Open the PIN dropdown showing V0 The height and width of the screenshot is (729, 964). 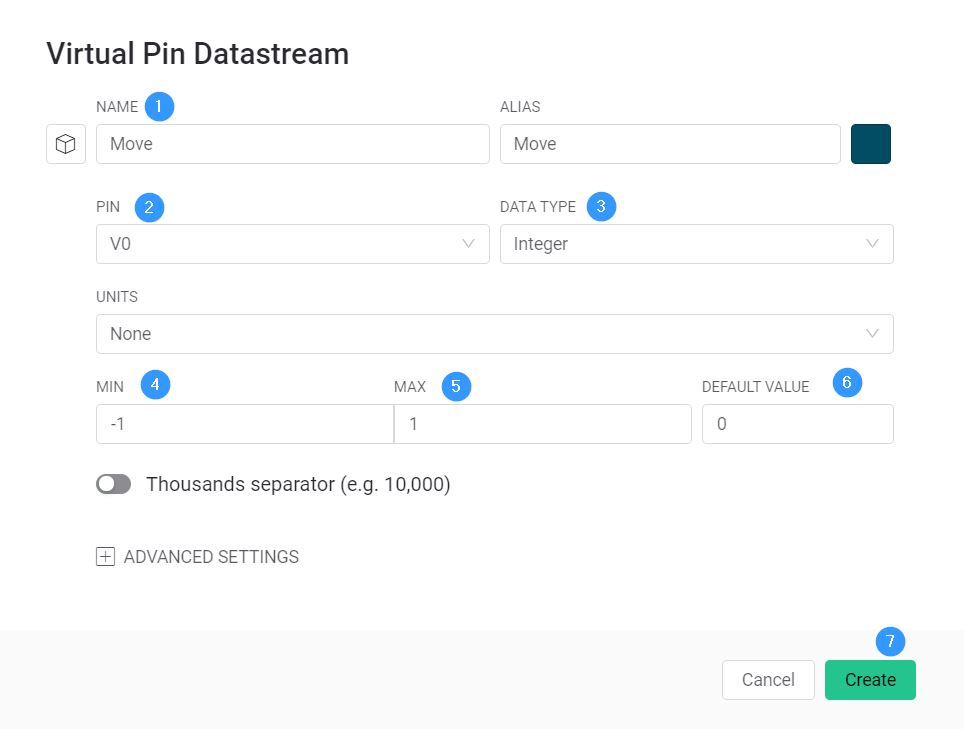click(293, 244)
